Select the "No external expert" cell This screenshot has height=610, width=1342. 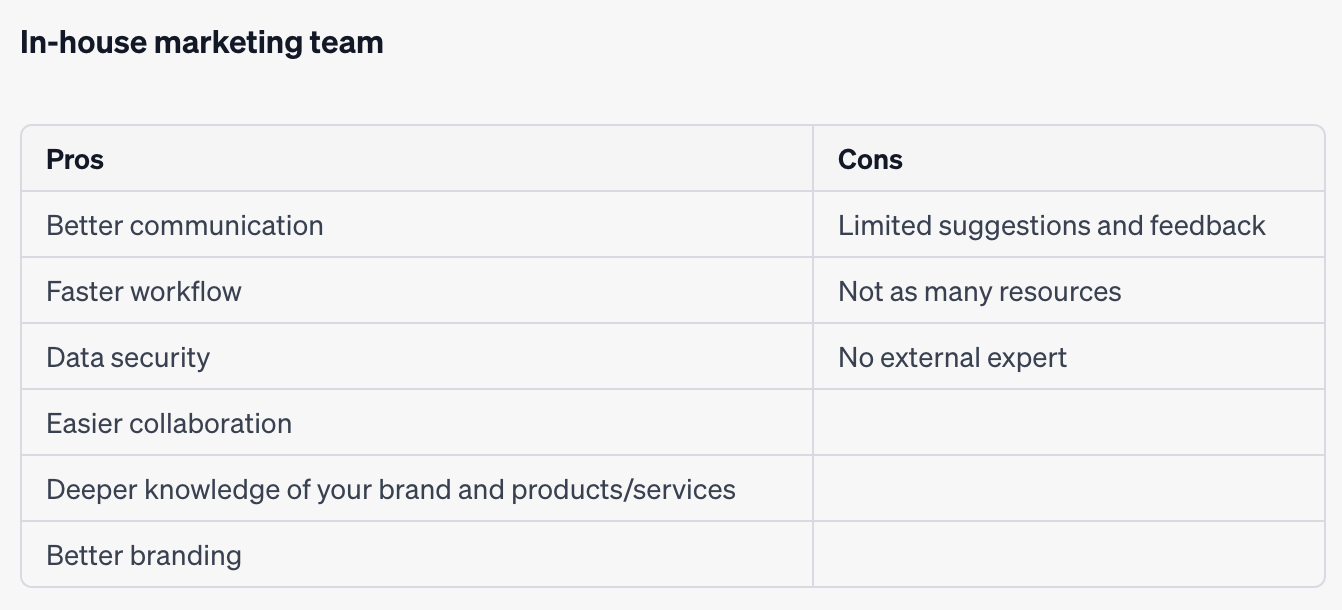(x=952, y=358)
